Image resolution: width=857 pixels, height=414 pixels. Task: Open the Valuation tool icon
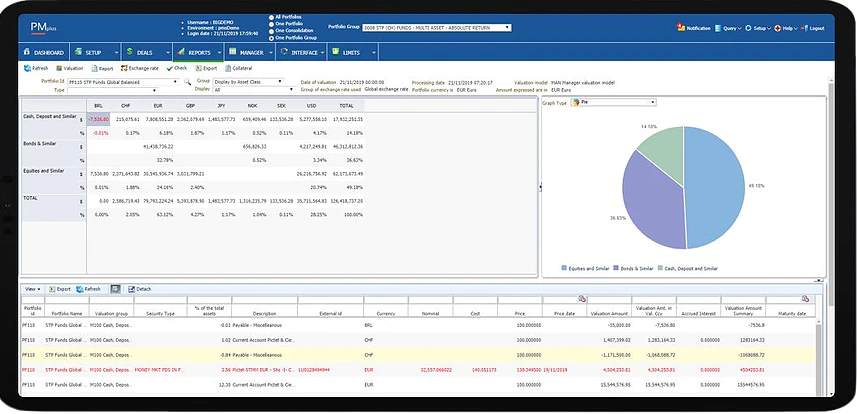point(59,68)
